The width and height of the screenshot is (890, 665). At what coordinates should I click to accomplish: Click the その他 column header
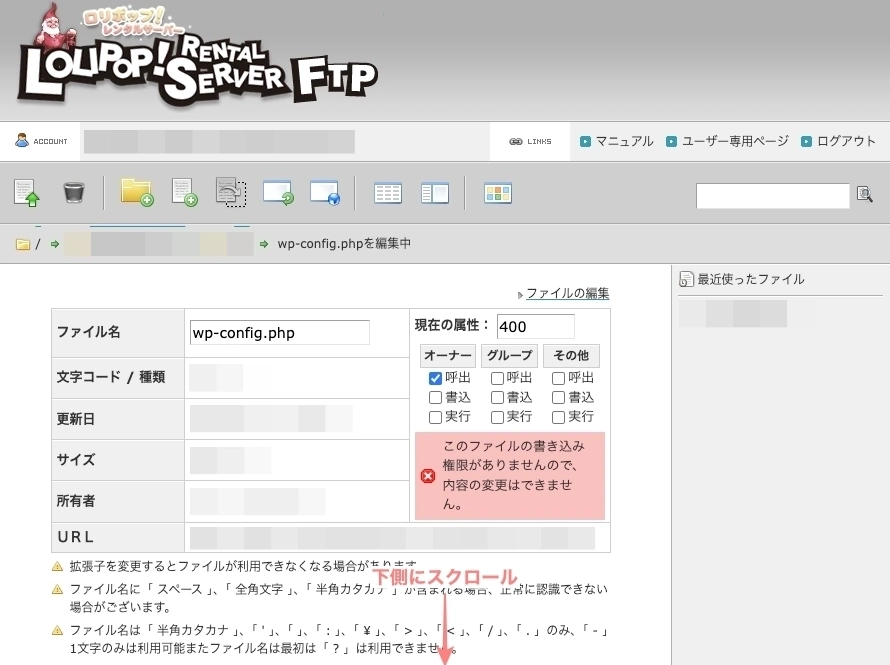pos(571,356)
